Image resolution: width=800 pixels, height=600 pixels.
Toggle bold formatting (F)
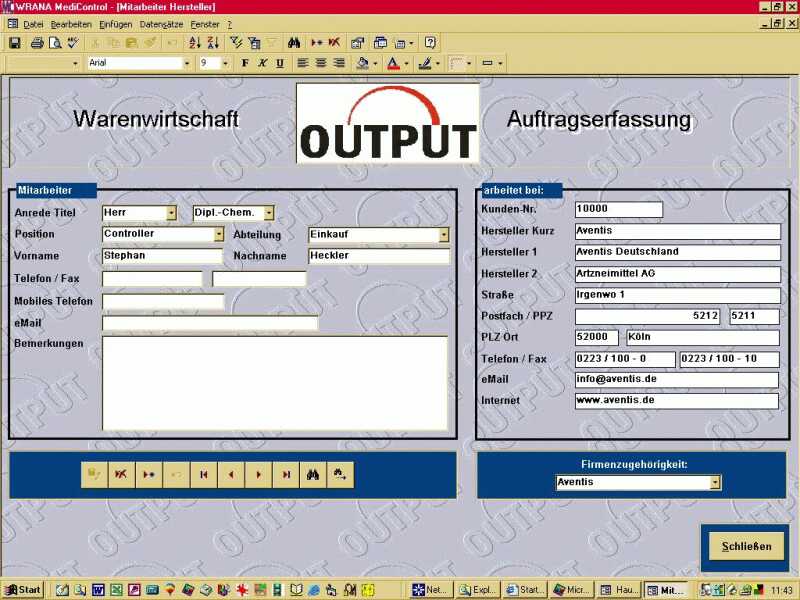(245, 63)
